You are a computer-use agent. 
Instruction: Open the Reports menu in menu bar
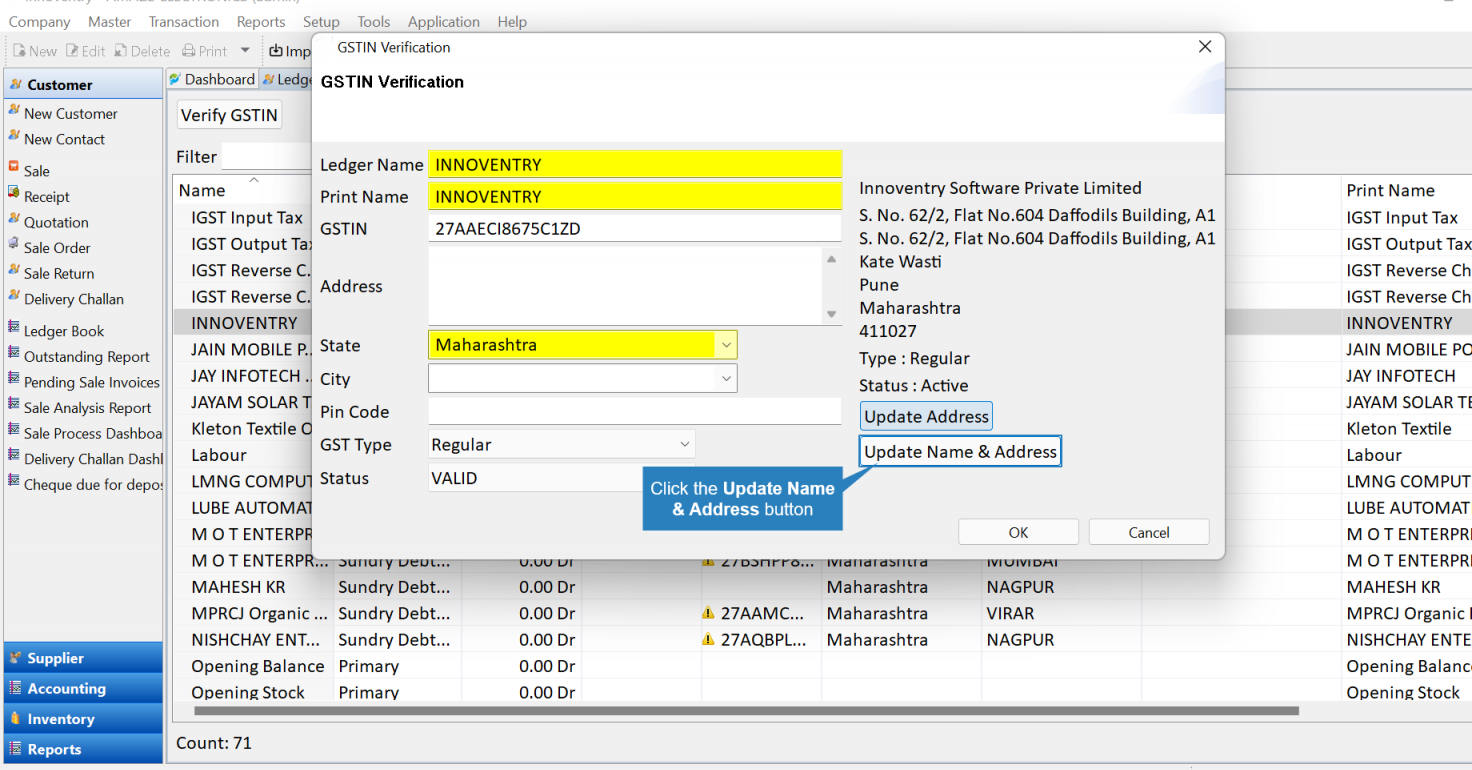coord(261,21)
